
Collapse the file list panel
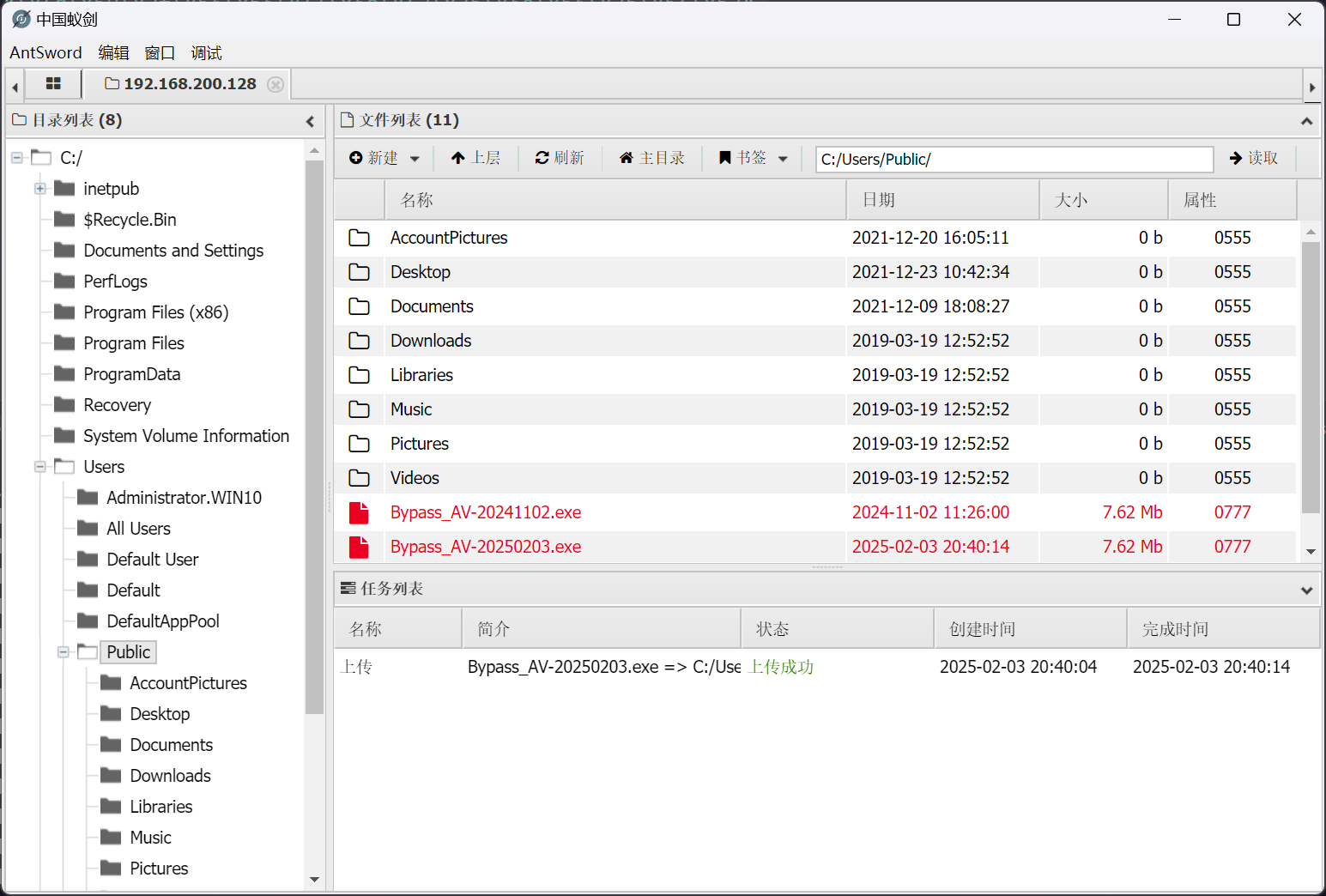point(1306,121)
